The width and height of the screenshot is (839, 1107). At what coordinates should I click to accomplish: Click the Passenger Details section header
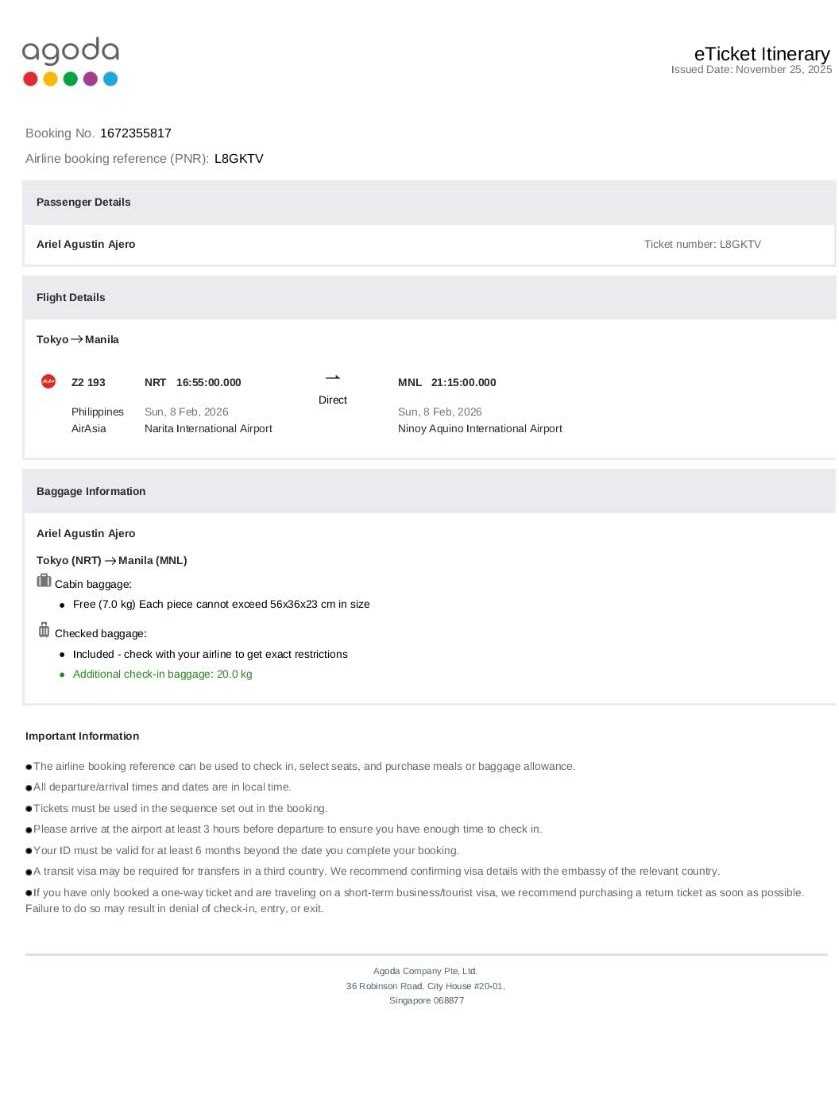point(84,202)
